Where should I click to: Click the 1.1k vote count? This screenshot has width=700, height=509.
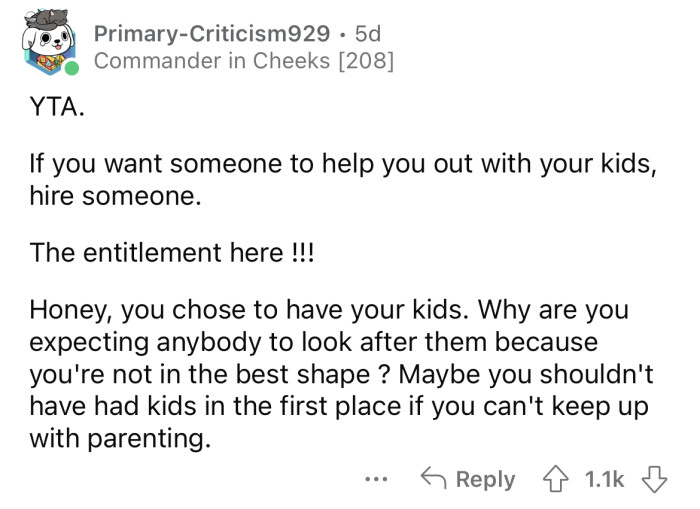(604, 479)
